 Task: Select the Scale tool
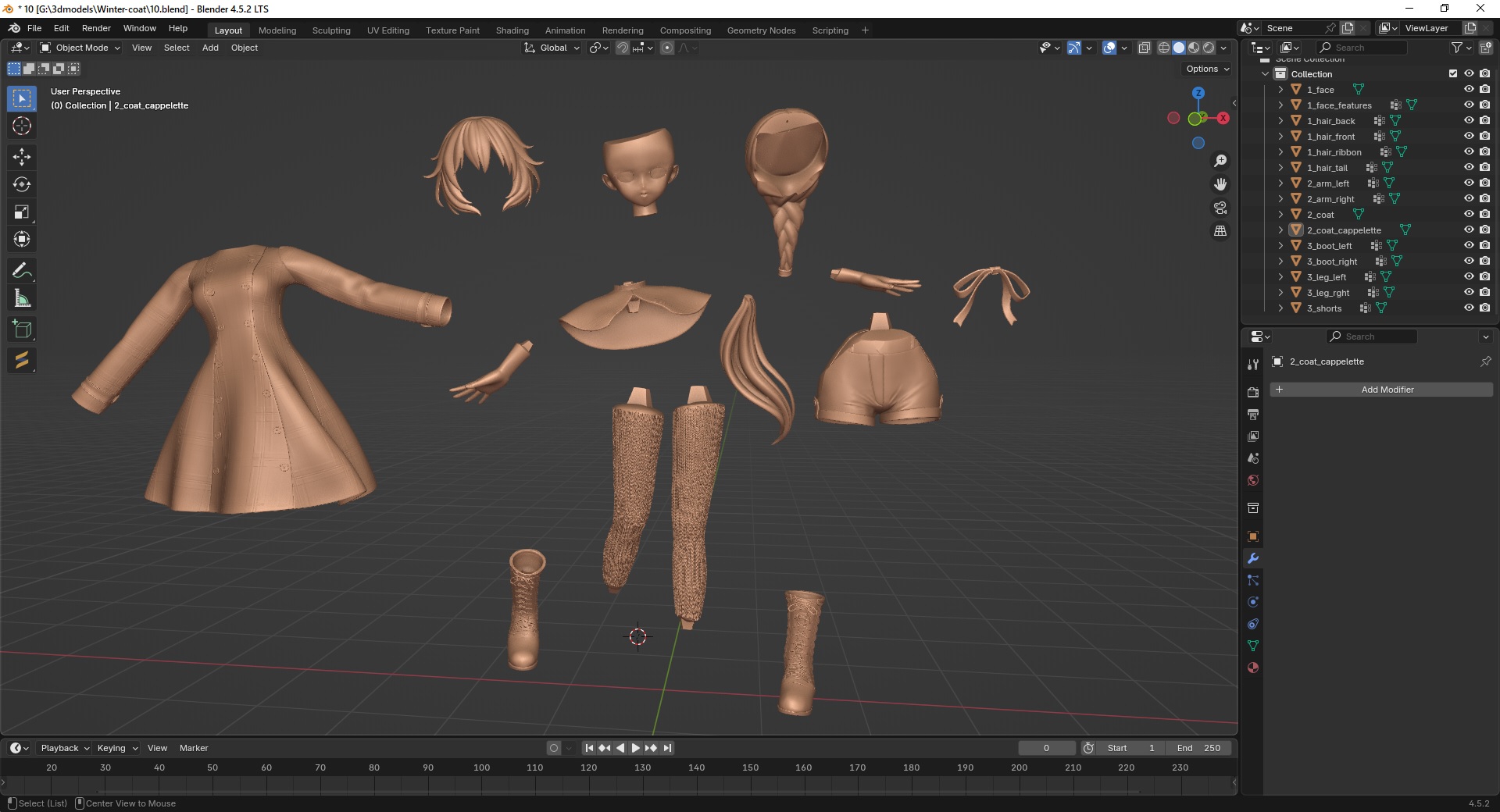tap(22, 212)
